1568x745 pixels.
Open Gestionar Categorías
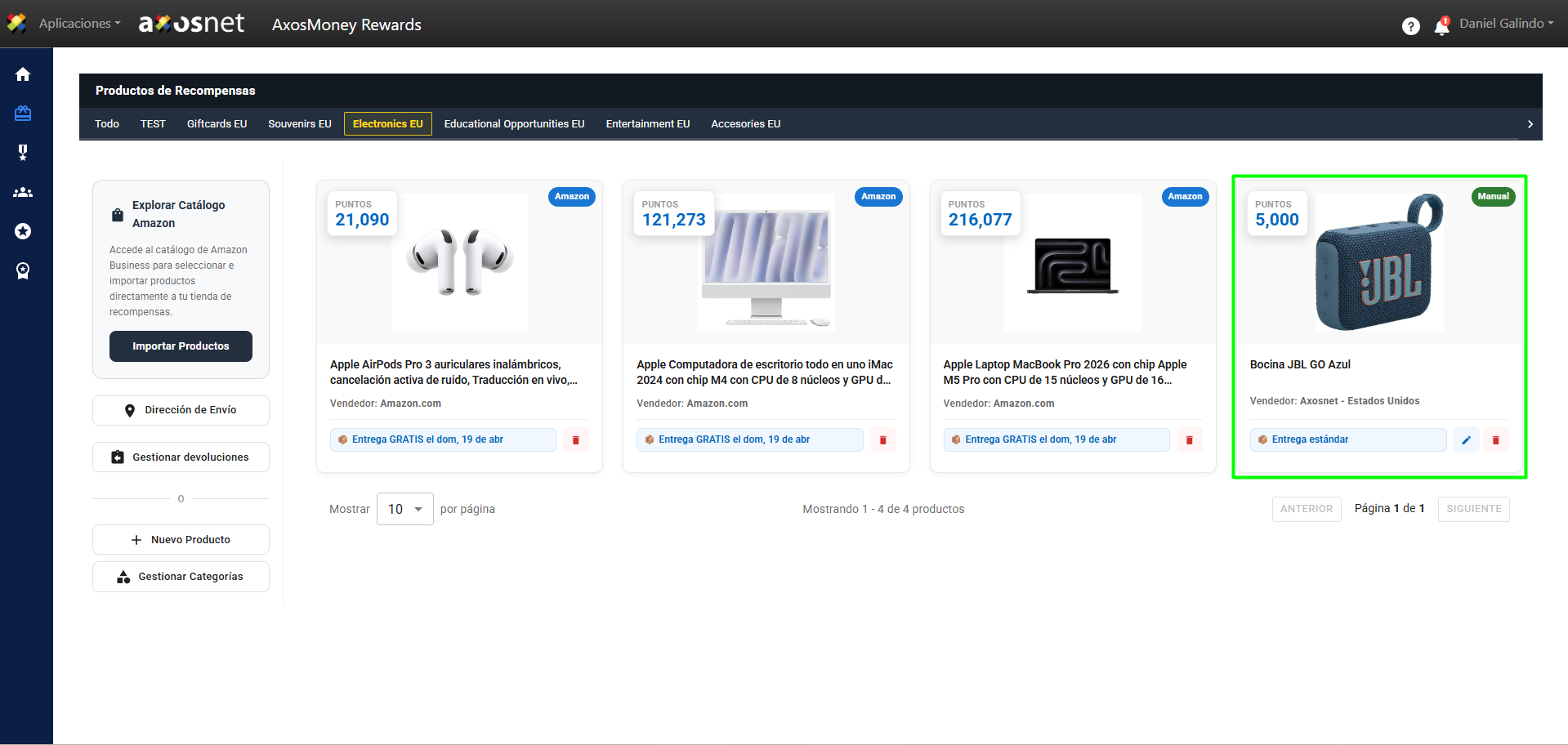point(181,577)
